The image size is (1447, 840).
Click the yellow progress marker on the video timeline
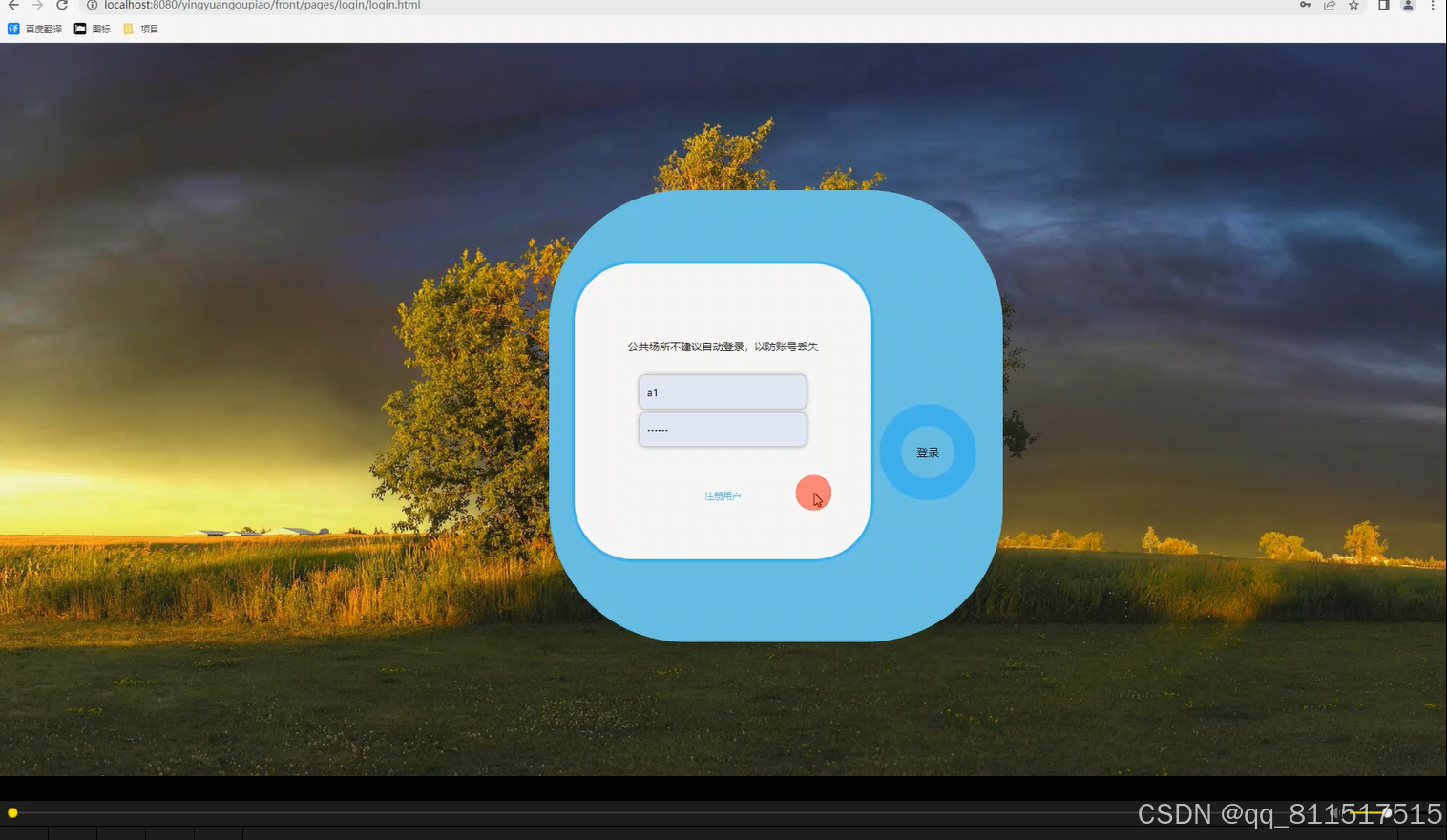click(x=12, y=813)
